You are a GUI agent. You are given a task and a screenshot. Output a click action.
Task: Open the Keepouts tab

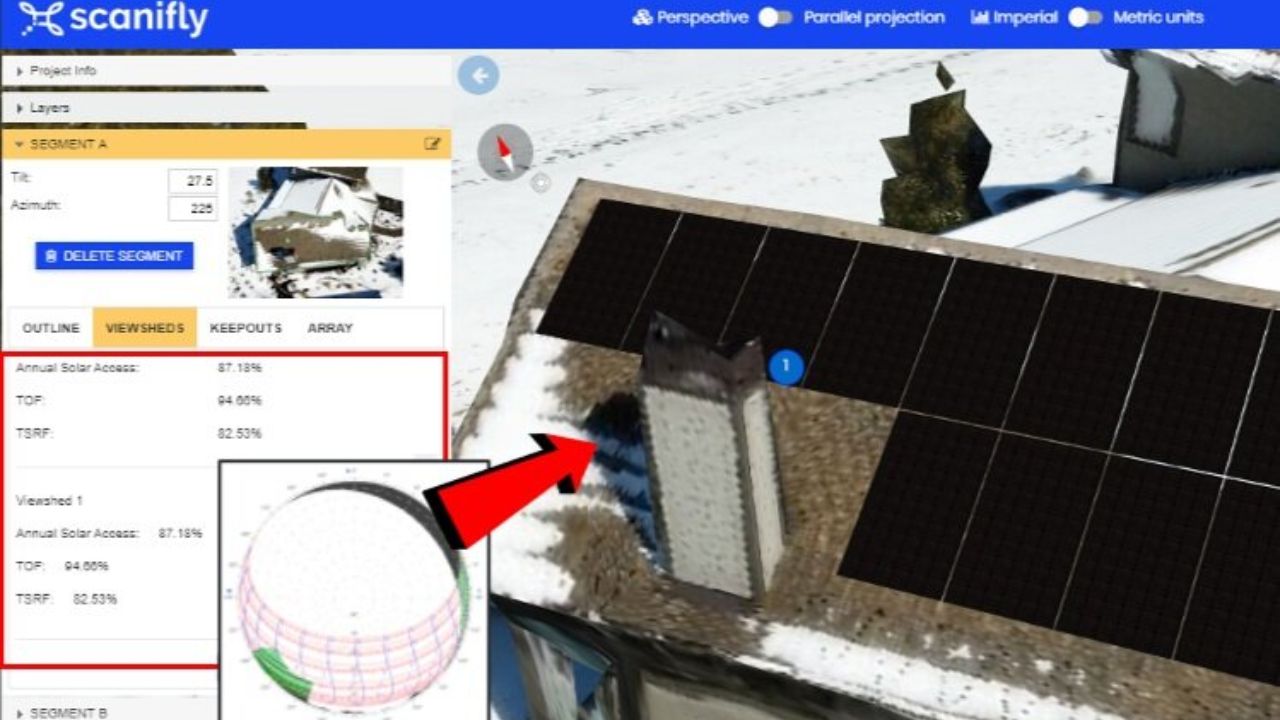coord(246,328)
